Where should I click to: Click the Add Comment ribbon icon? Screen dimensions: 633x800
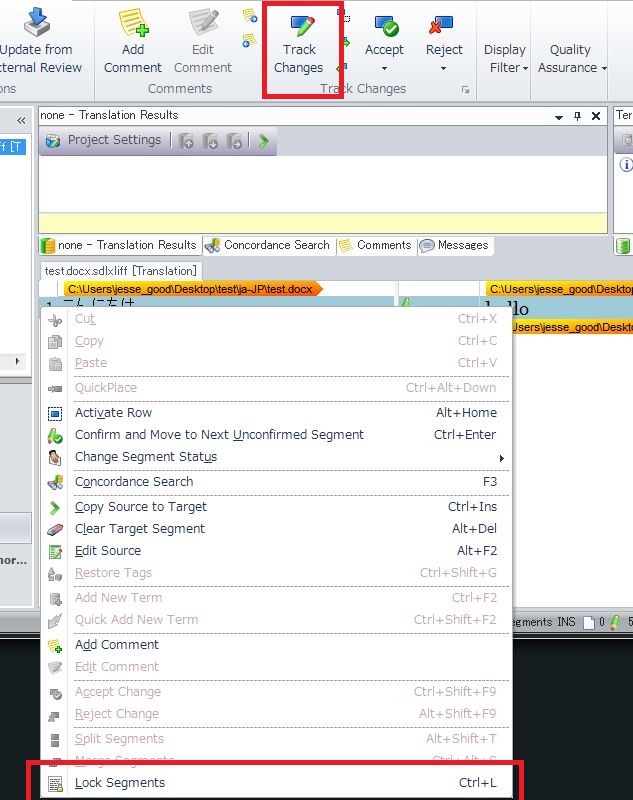pyautogui.click(x=133, y=23)
